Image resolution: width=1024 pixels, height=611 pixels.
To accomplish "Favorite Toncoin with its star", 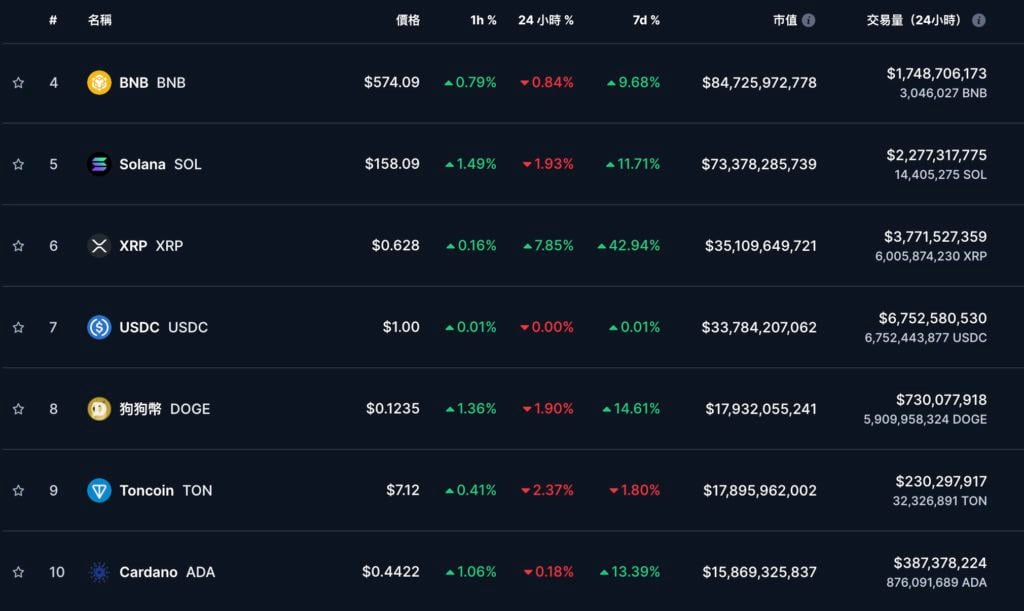I will coord(18,490).
